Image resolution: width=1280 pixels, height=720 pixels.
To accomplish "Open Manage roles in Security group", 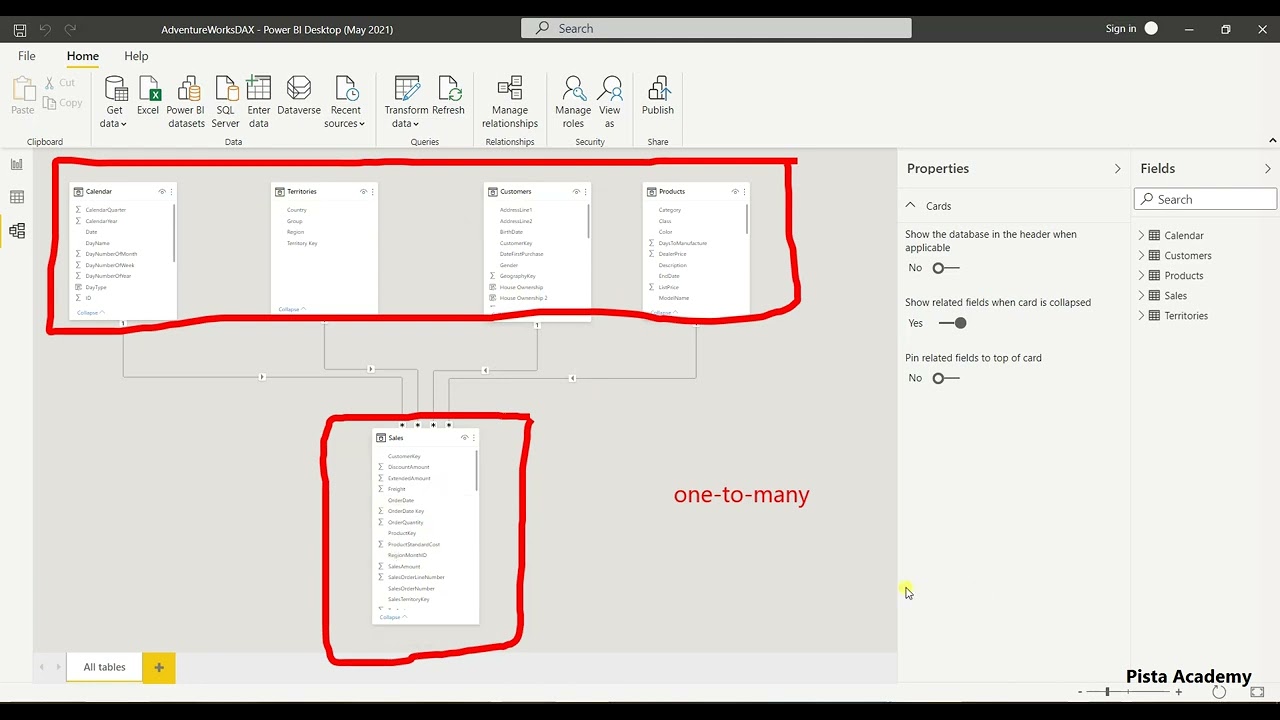I will tap(573, 102).
